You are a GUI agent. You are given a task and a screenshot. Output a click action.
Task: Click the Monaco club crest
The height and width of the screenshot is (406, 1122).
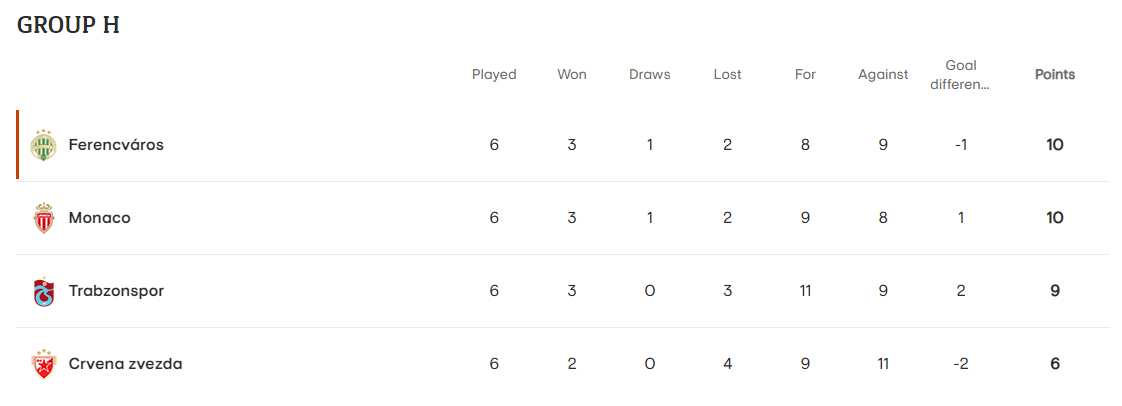point(42,218)
